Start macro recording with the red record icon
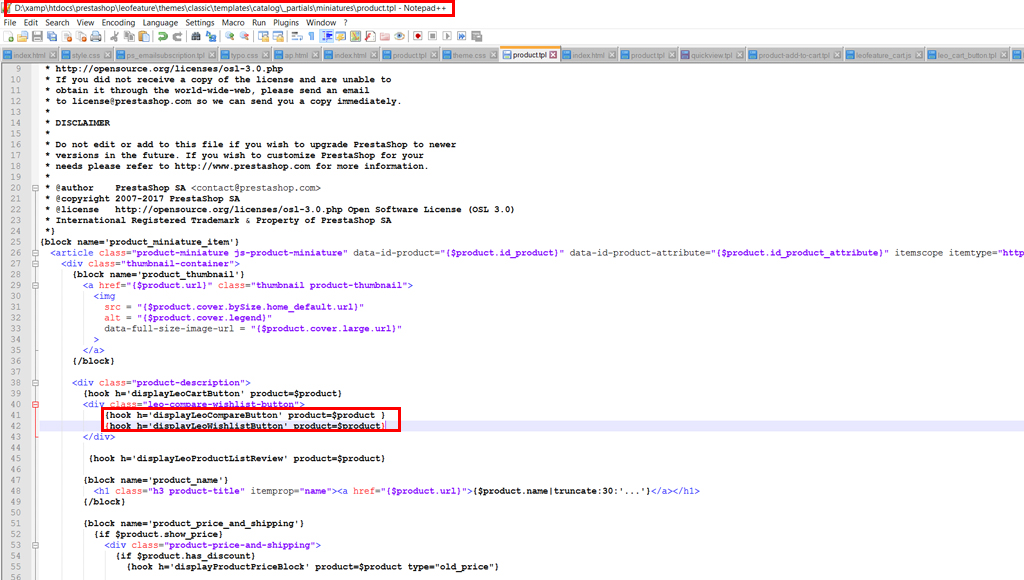The height and width of the screenshot is (580, 1024). tap(415, 37)
